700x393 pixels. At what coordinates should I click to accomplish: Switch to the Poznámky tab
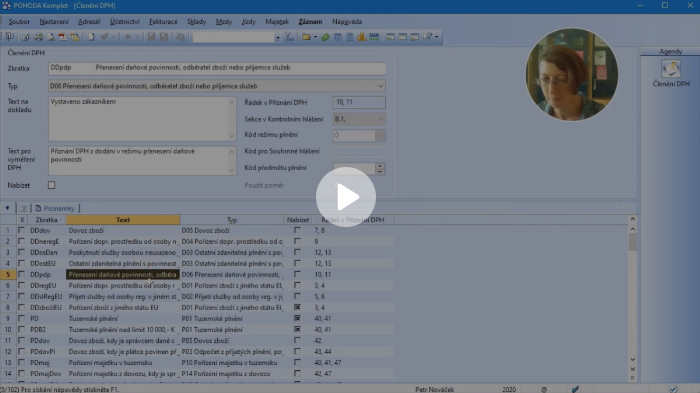[55, 209]
